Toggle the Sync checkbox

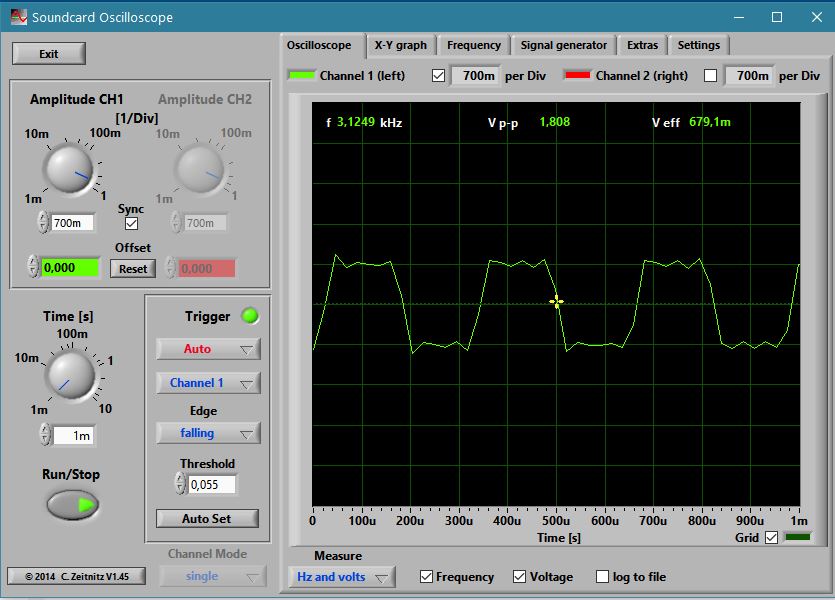(131, 224)
